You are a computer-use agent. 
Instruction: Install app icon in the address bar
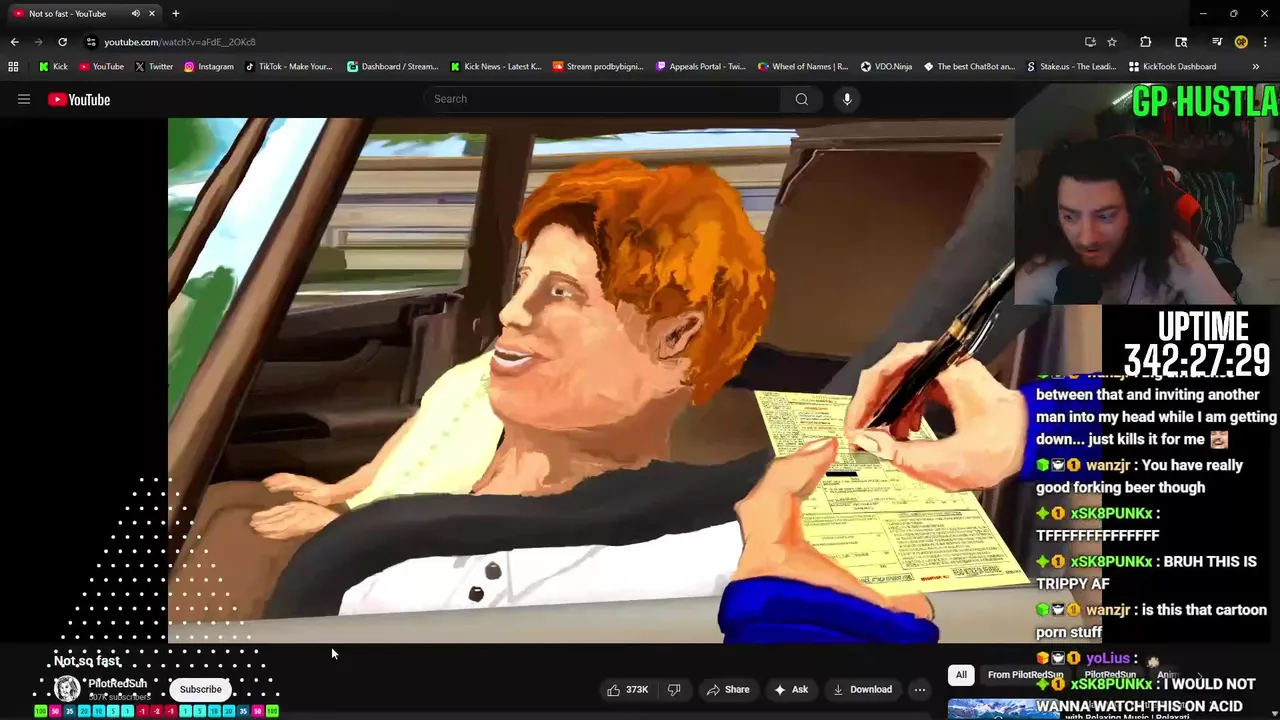1090,42
